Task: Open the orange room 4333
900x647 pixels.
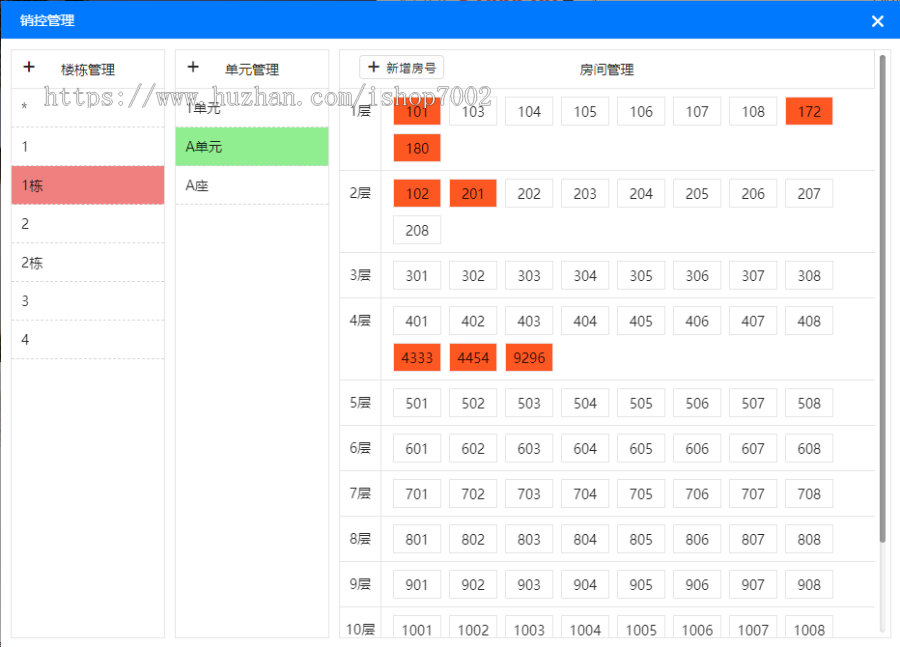Action: (x=417, y=358)
